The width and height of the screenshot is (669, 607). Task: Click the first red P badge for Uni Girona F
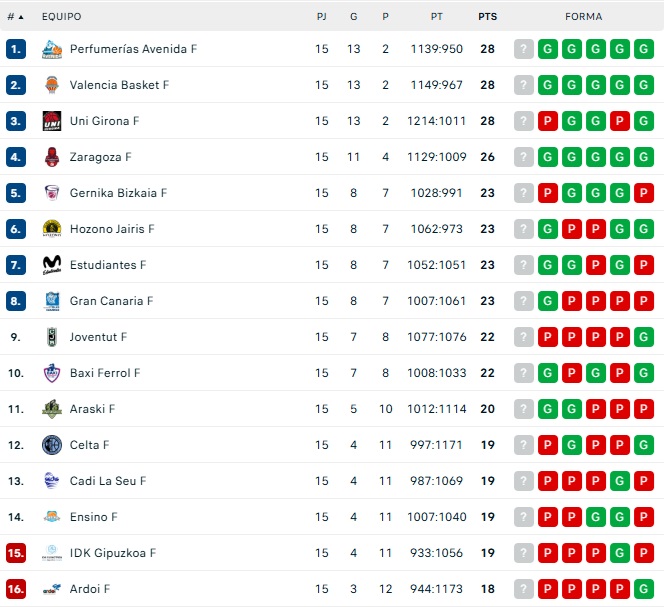click(x=547, y=121)
